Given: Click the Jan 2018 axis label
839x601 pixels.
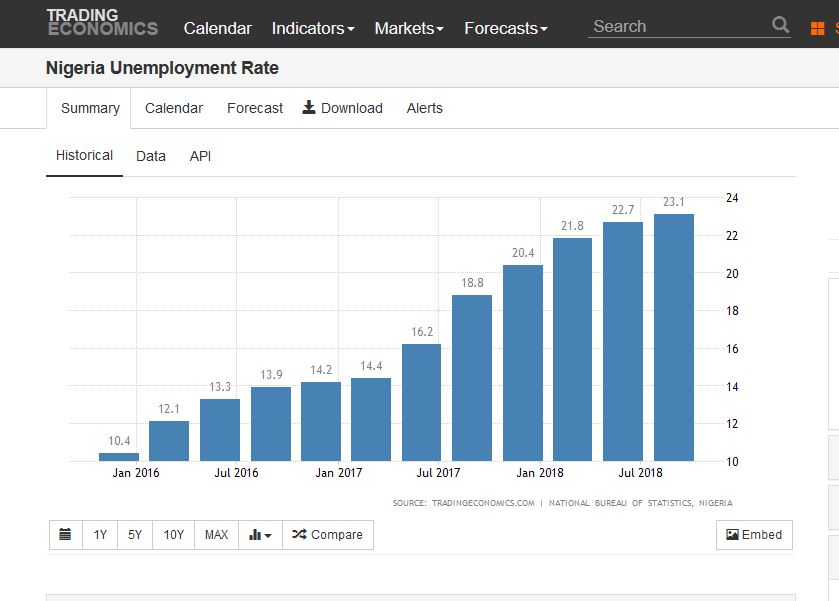Looking at the screenshot, I should tap(540, 473).
